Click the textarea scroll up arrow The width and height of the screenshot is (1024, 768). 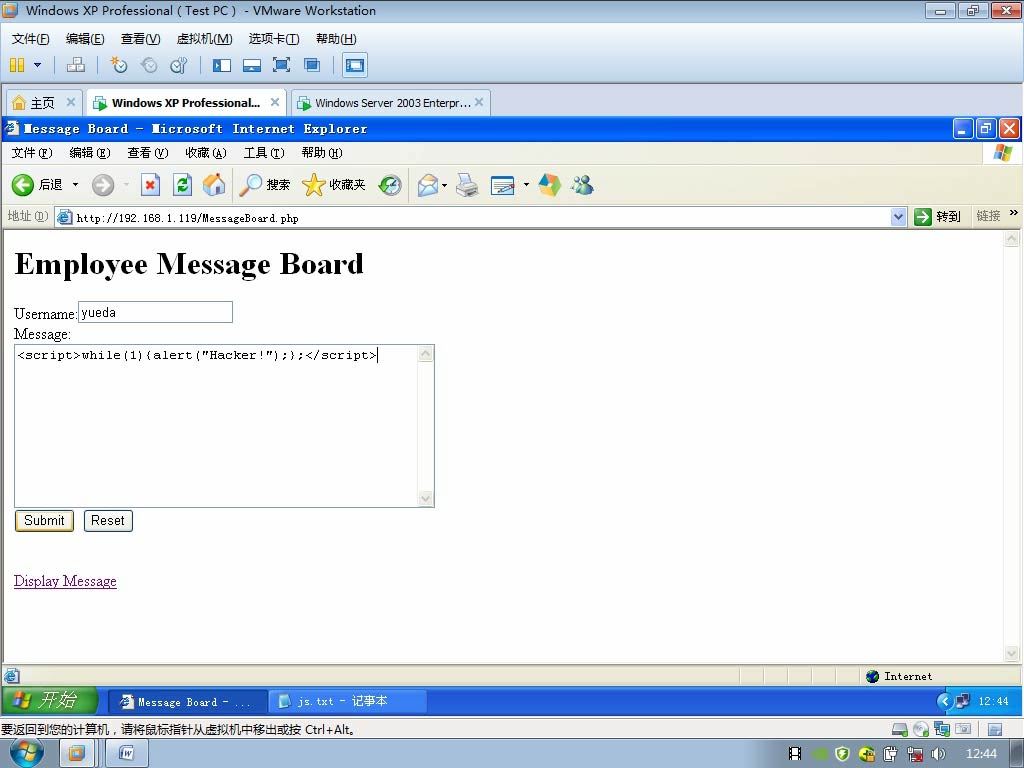tap(425, 354)
